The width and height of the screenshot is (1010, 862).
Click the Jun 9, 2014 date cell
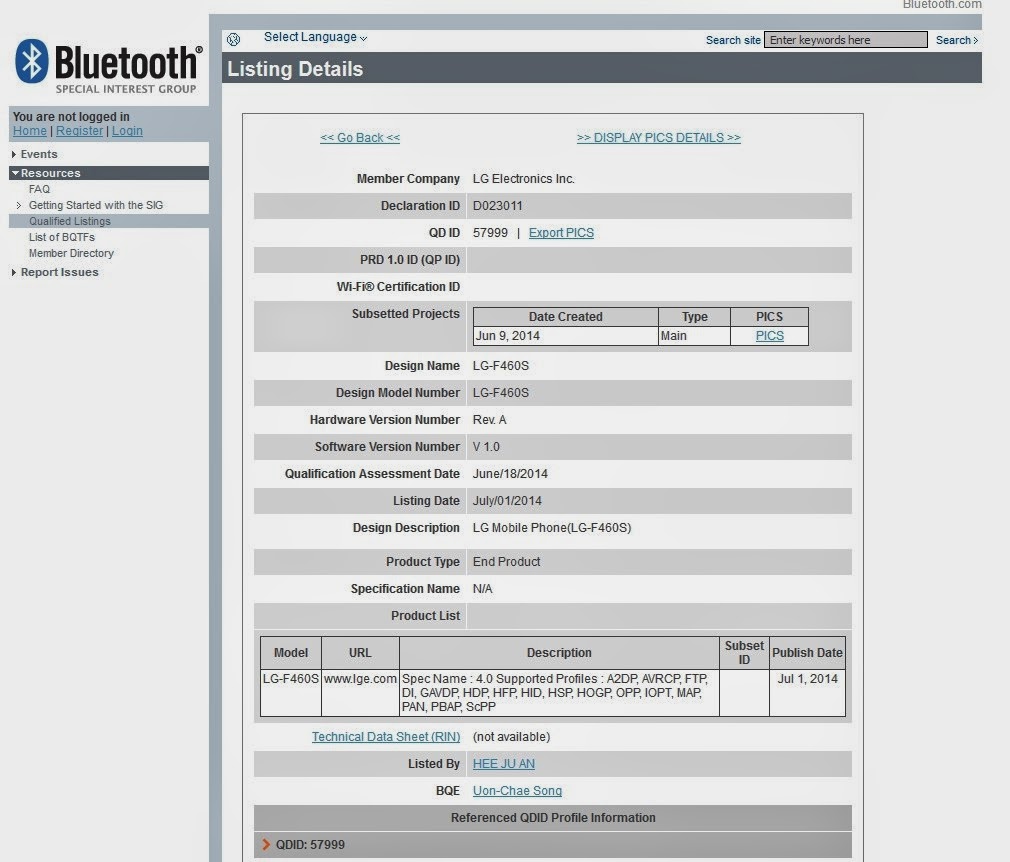click(566, 336)
